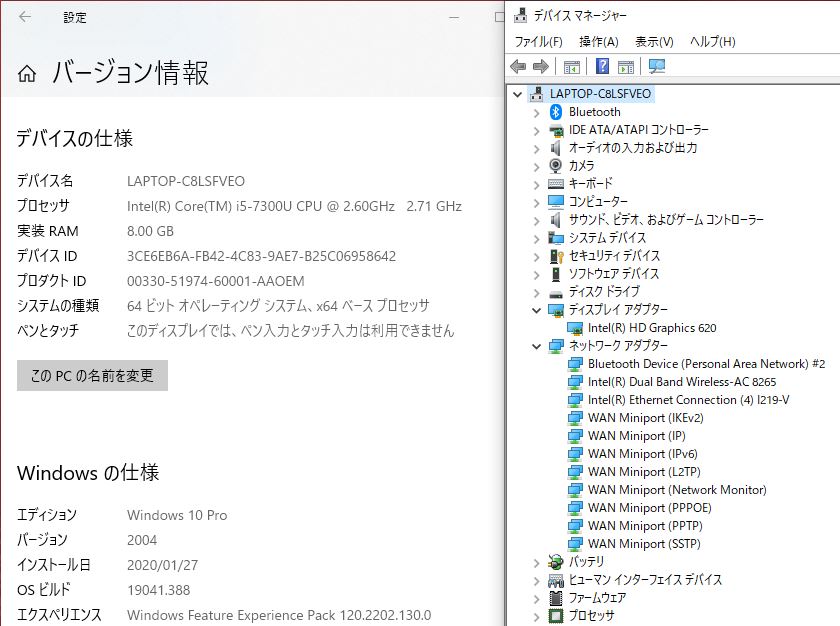Viewport: 840px width, 626px height.
Task: Select the WAN Miniport (PPPOE) entry
Action: [651, 508]
